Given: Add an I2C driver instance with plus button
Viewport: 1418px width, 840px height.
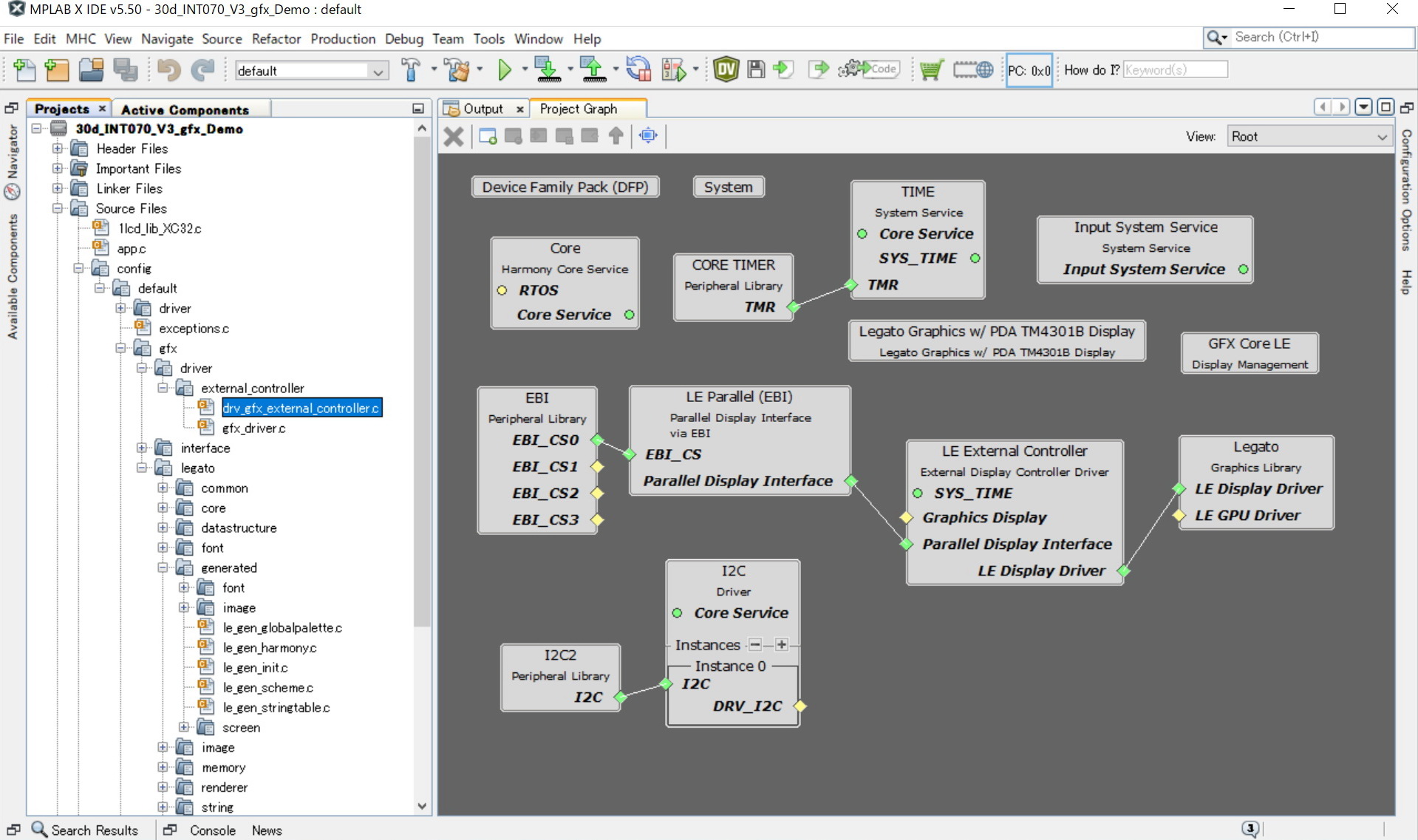Looking at the screenshot, I should coord(781,645).
